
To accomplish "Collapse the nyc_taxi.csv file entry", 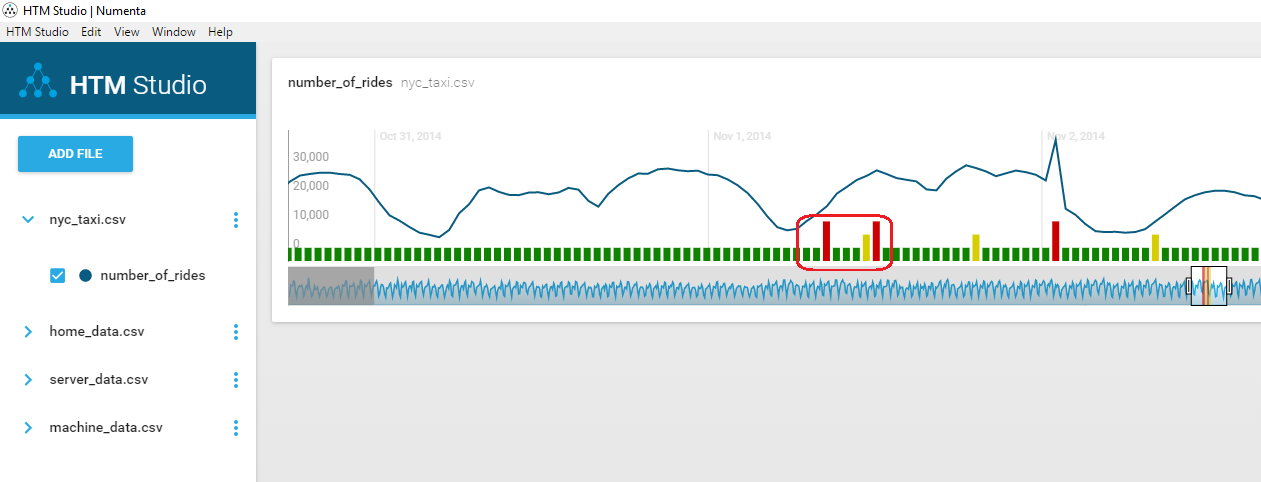I will (x=28, y=219).
